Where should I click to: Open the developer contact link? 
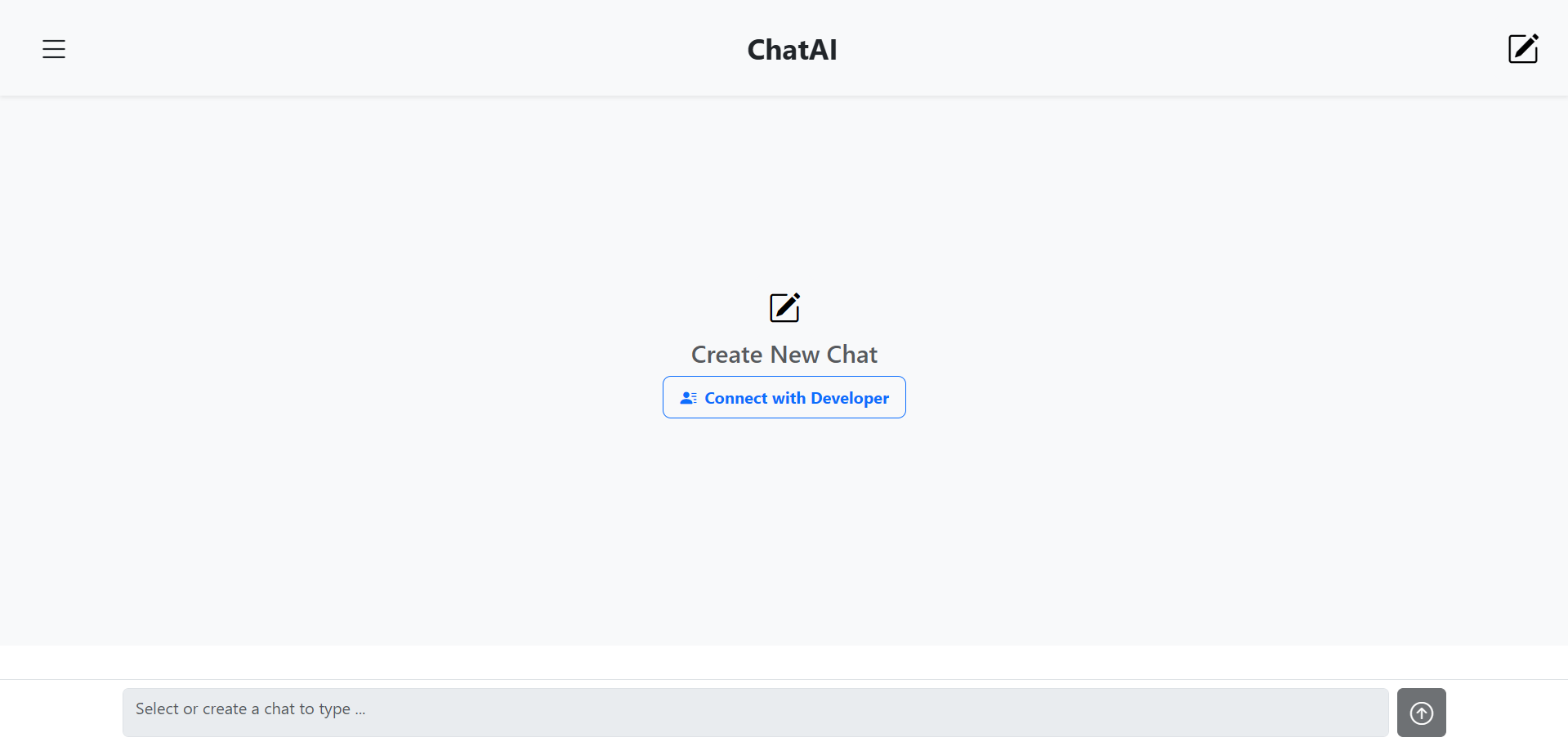784,397
